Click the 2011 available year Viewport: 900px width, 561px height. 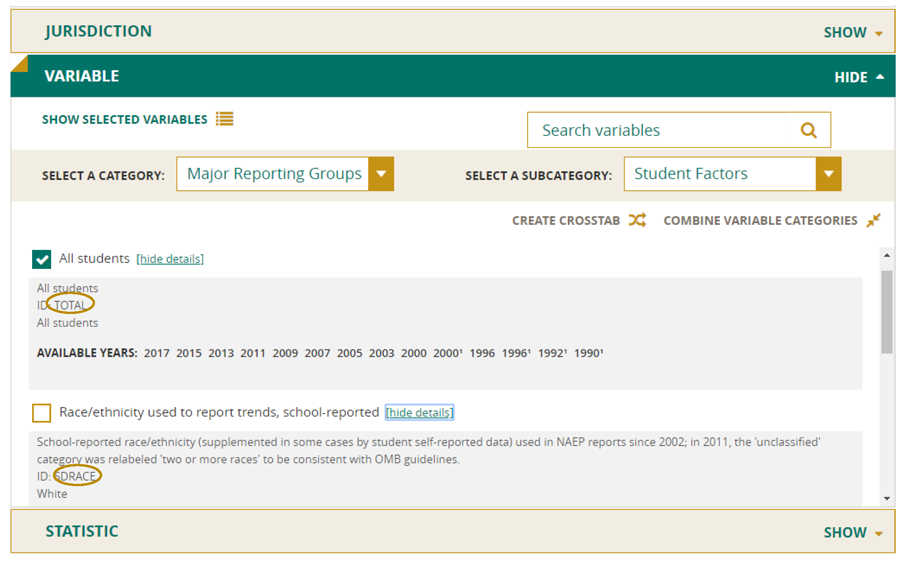click(x=253, y=353)
